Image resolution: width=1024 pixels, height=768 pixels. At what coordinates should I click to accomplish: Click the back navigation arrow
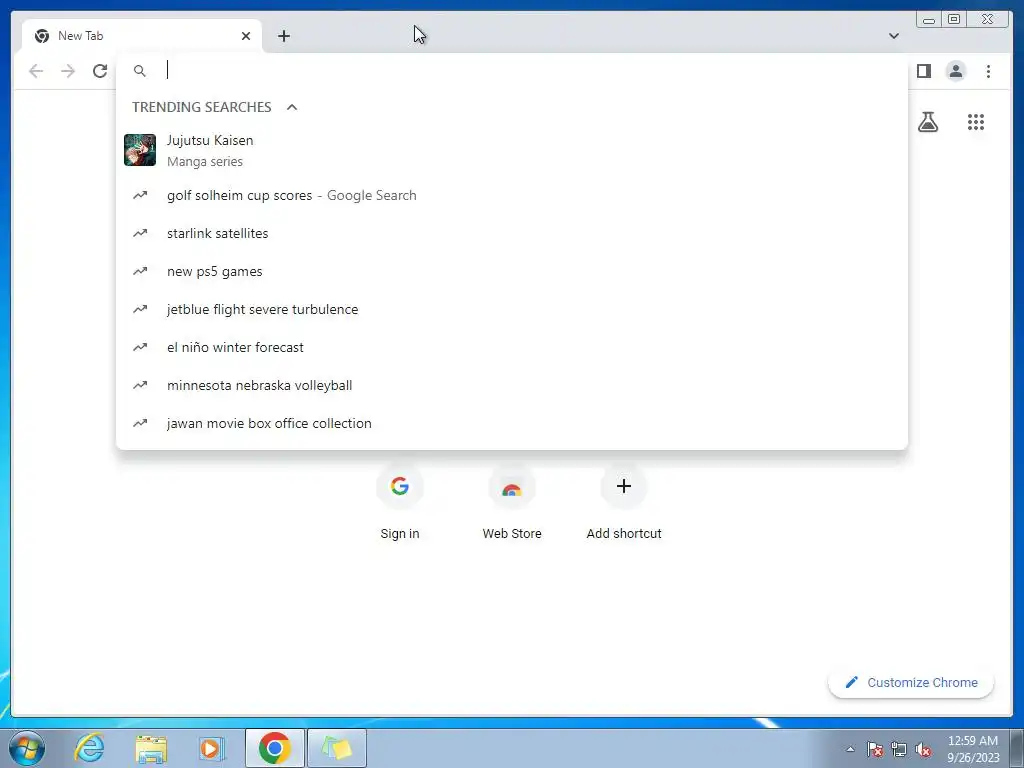tap(36, 71)
